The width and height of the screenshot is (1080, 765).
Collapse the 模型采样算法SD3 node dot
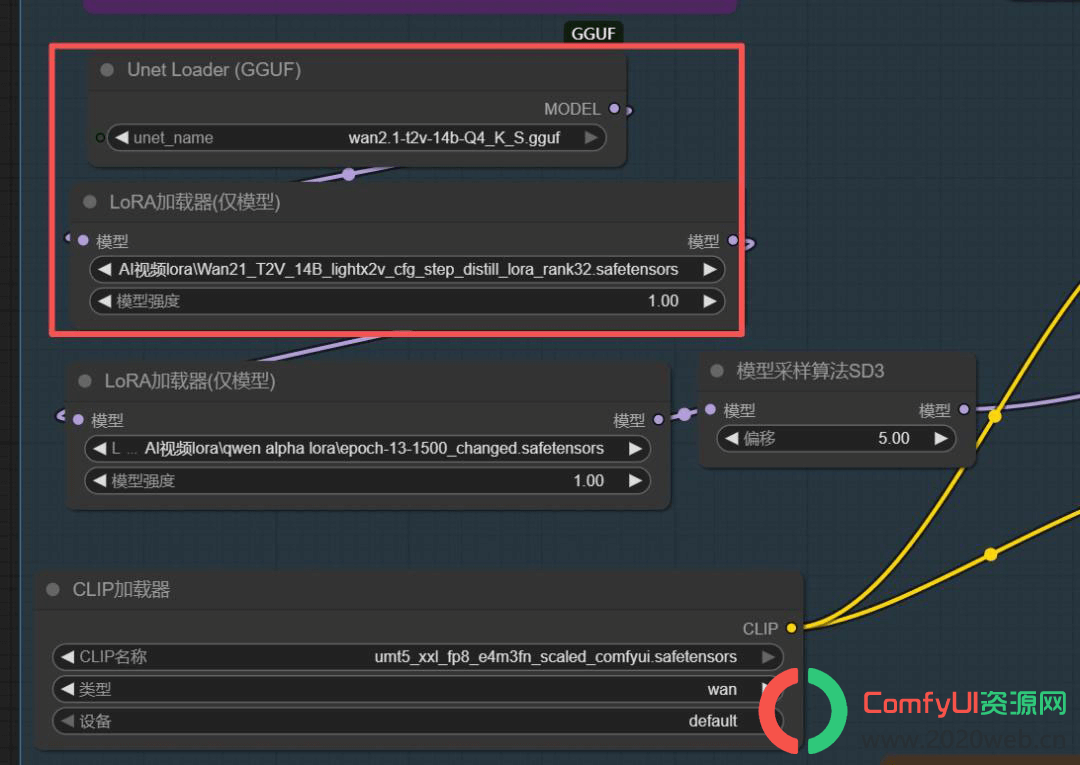click(x=717, y=371)
